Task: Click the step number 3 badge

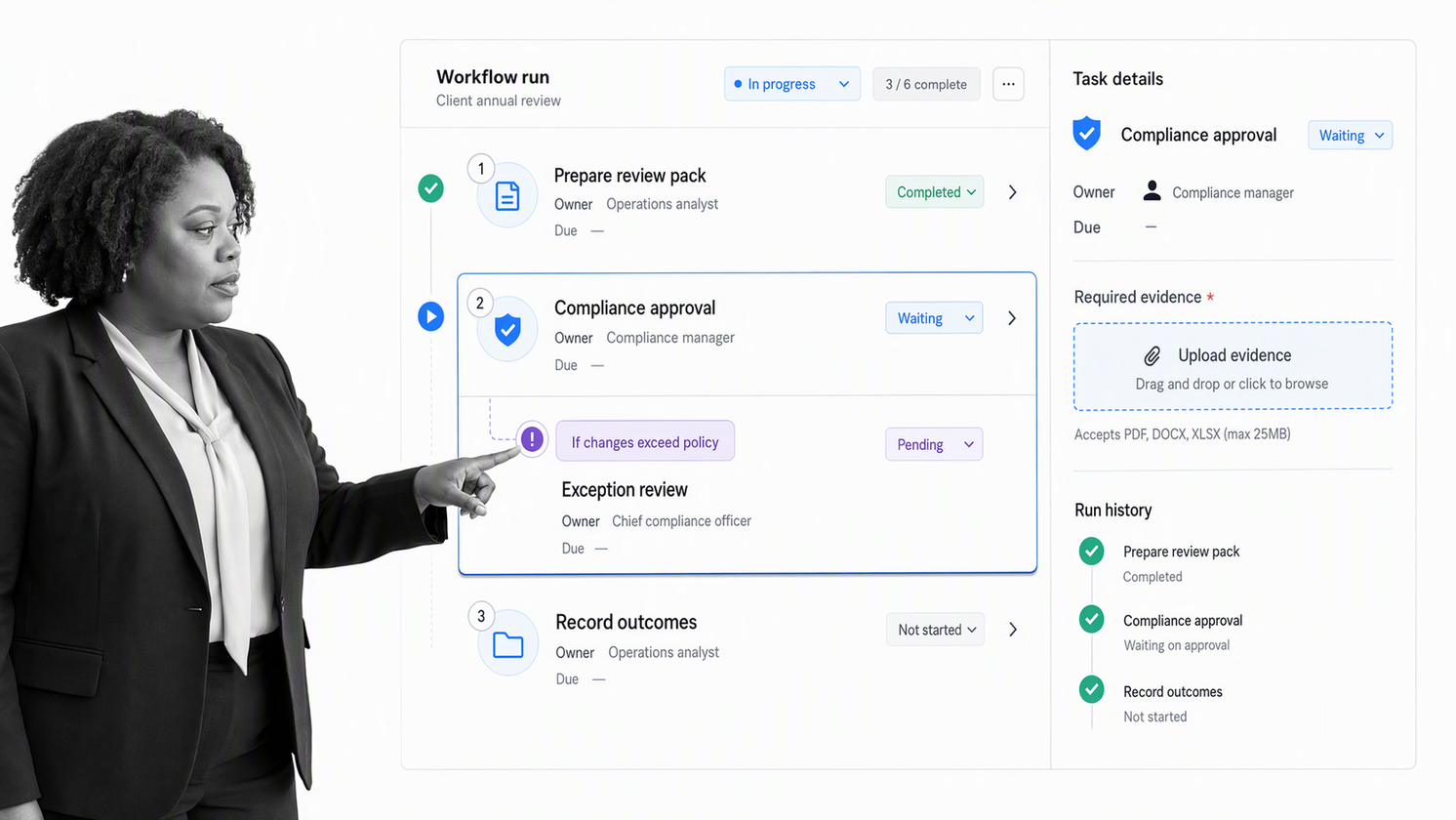Action: pyautogui.click(x=481, y=616)
